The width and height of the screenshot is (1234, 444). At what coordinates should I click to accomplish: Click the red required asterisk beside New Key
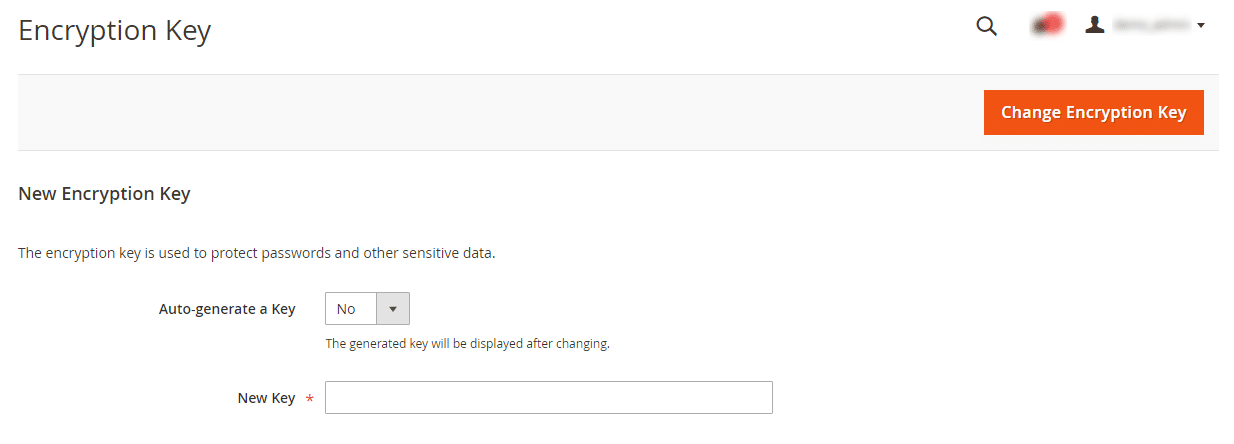309,399
